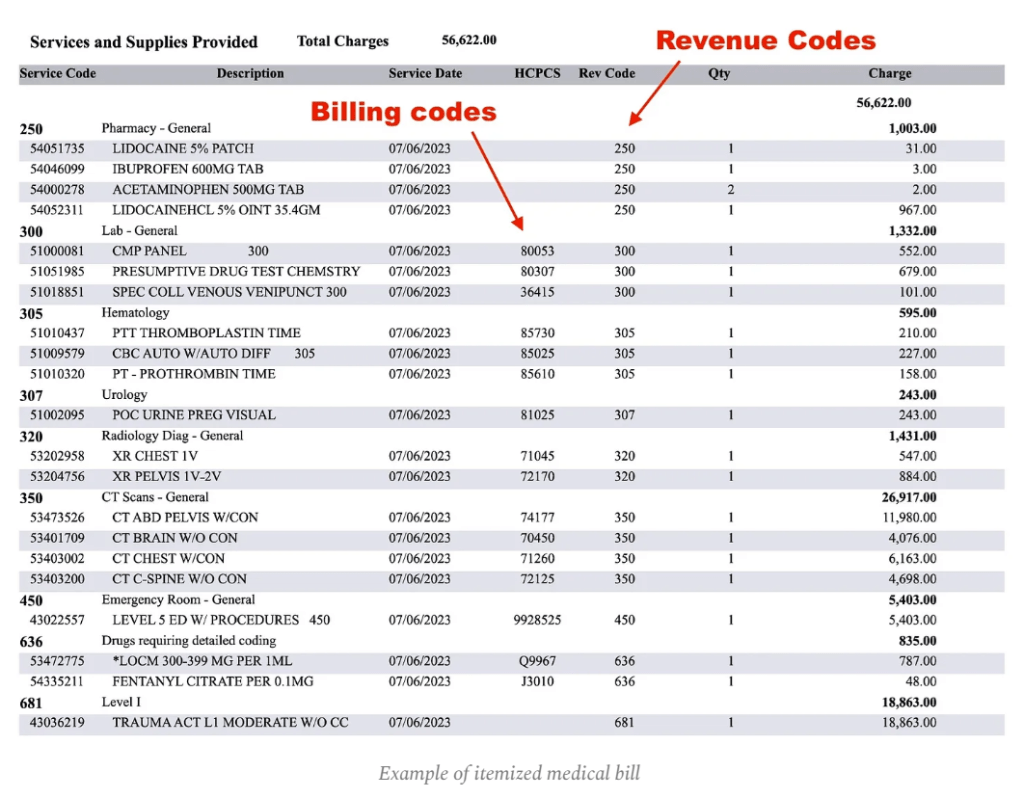Click the 'Rev Code' column header
The height and width of the screenshot is (798, 1024).
click(x=607, y=73)
